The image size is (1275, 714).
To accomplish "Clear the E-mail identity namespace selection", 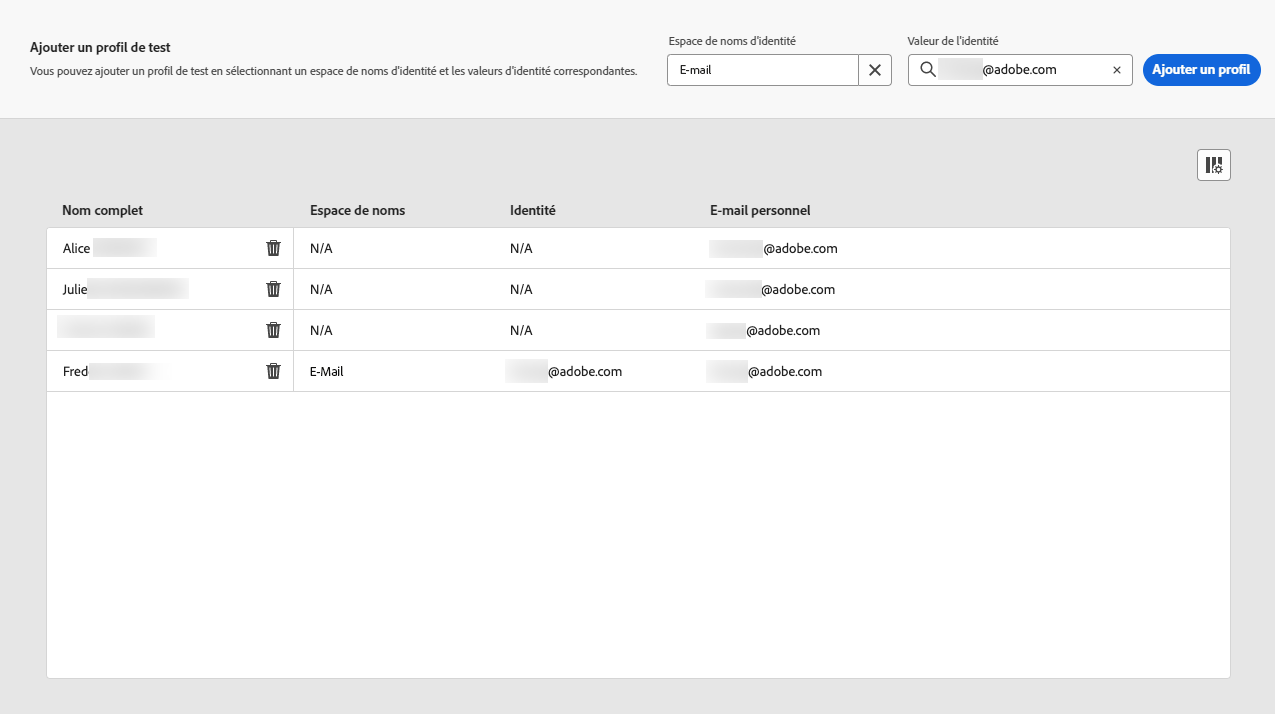I will coord(875,70).
